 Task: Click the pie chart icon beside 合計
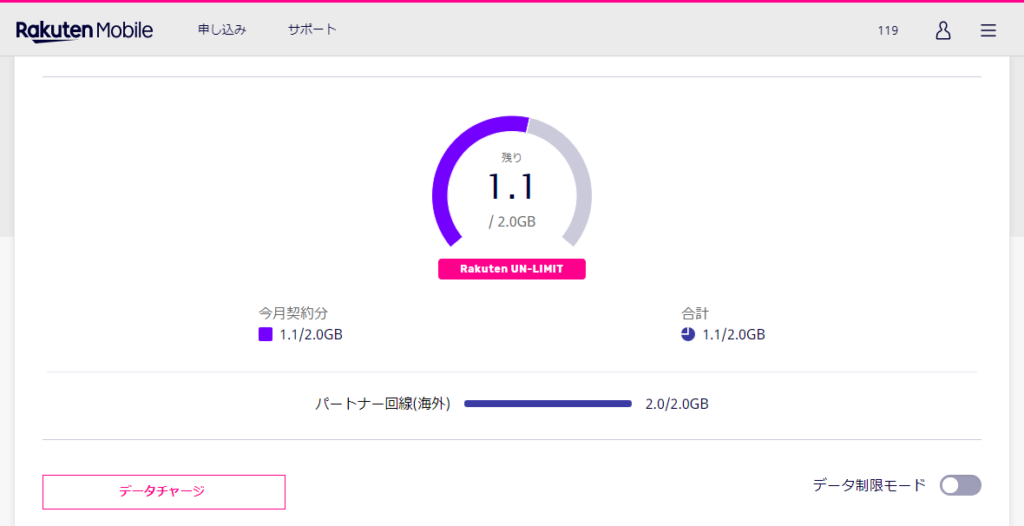[x=688, y=335]
